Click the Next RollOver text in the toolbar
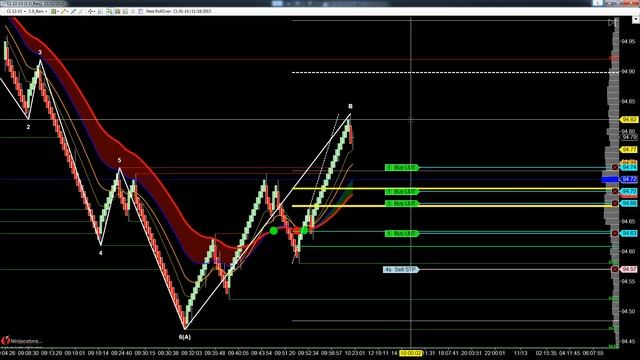 pos(178,11)
